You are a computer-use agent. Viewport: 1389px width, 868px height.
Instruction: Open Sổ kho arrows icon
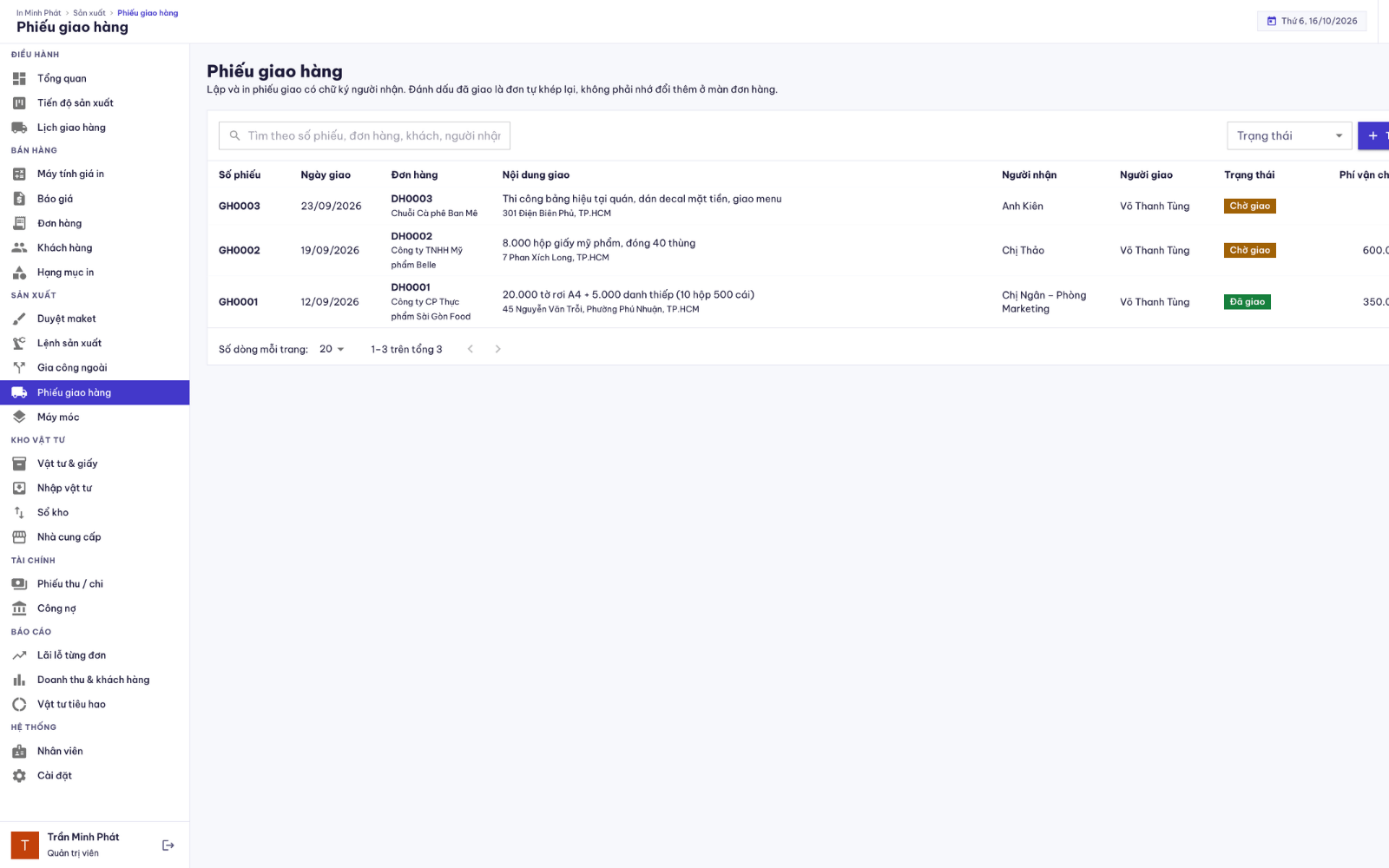pos(19,512)
